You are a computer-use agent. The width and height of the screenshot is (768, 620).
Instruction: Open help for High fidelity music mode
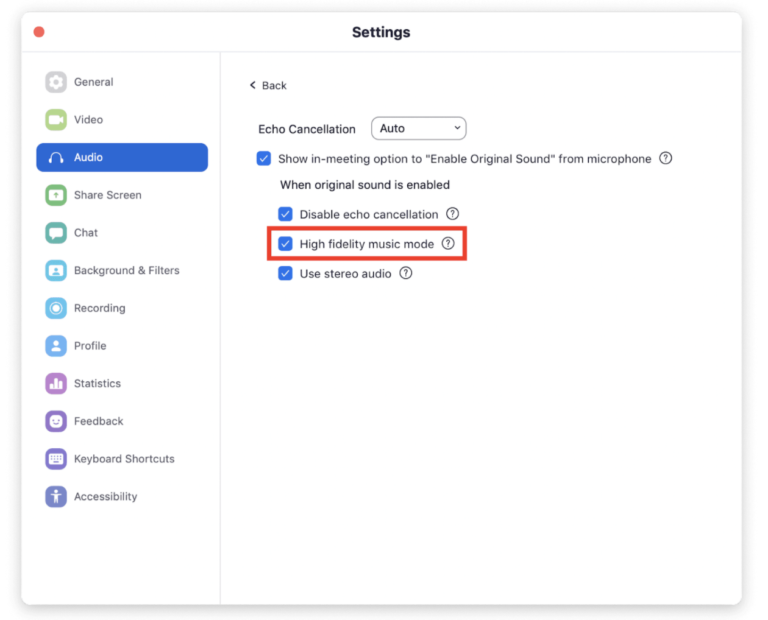(448, 243)
